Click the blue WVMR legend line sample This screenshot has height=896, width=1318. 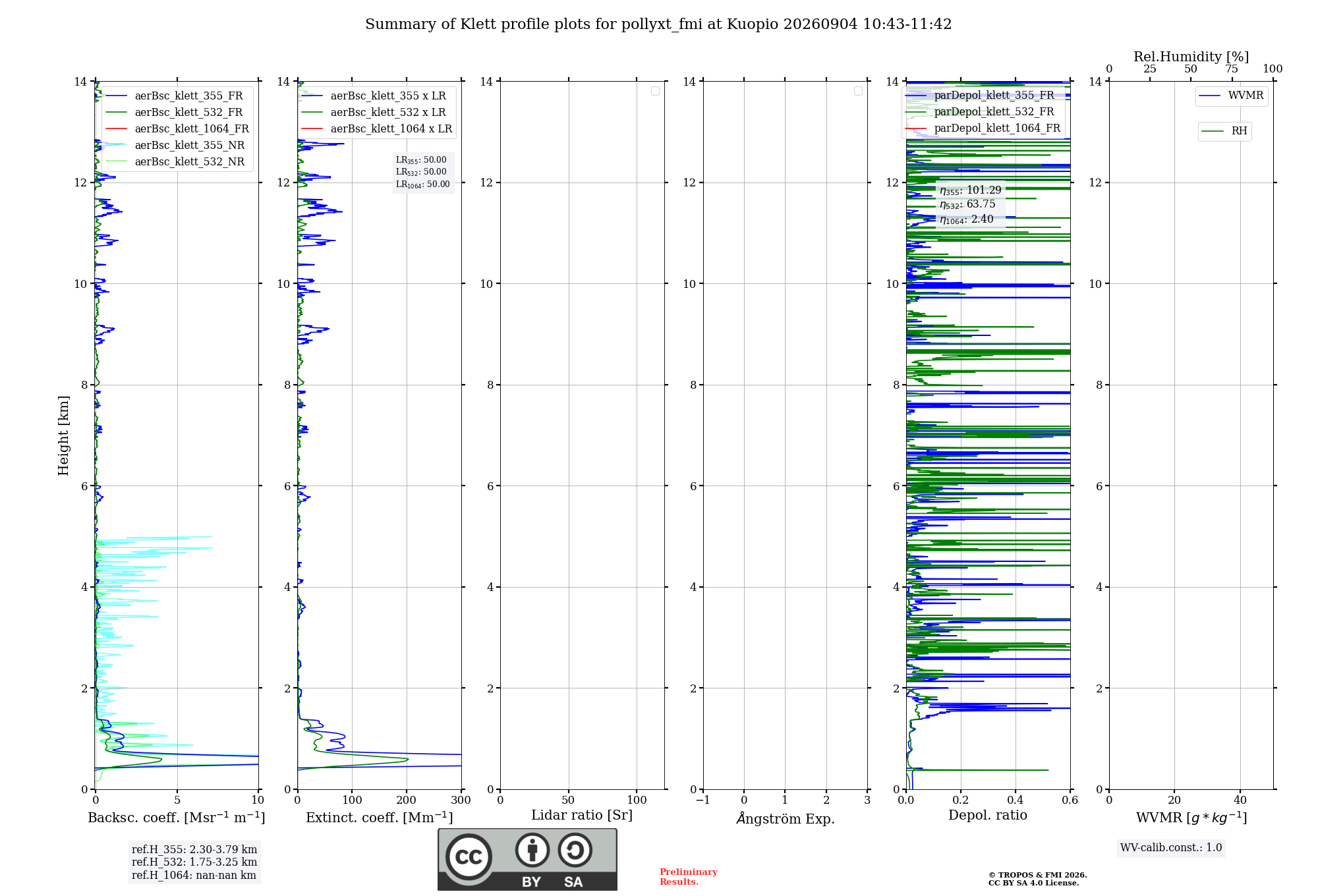pos(1210,96)
